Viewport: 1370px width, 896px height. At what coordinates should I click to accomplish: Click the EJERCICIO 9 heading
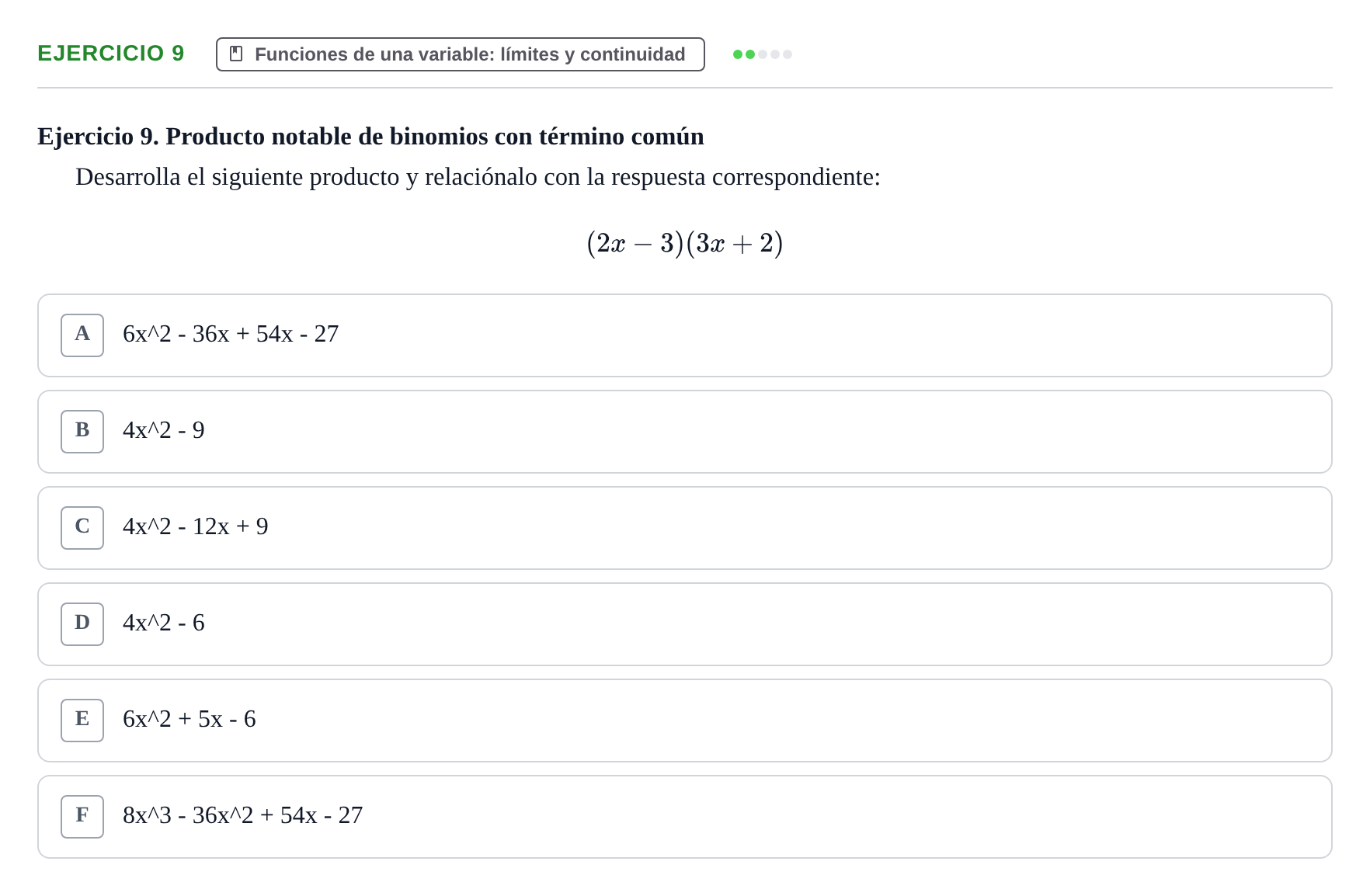point(111,53)
